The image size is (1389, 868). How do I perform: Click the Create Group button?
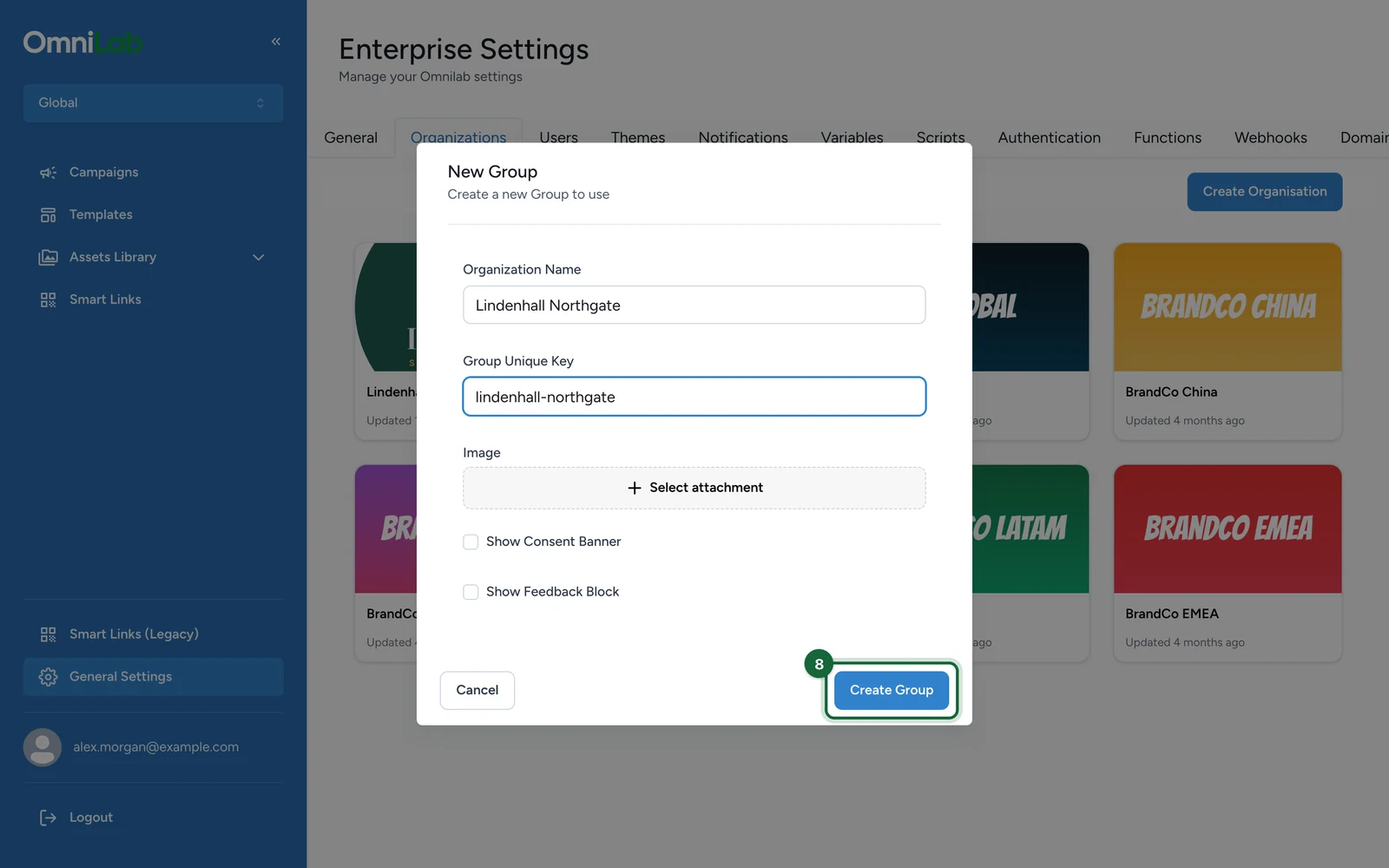click(x=892, y=690)
